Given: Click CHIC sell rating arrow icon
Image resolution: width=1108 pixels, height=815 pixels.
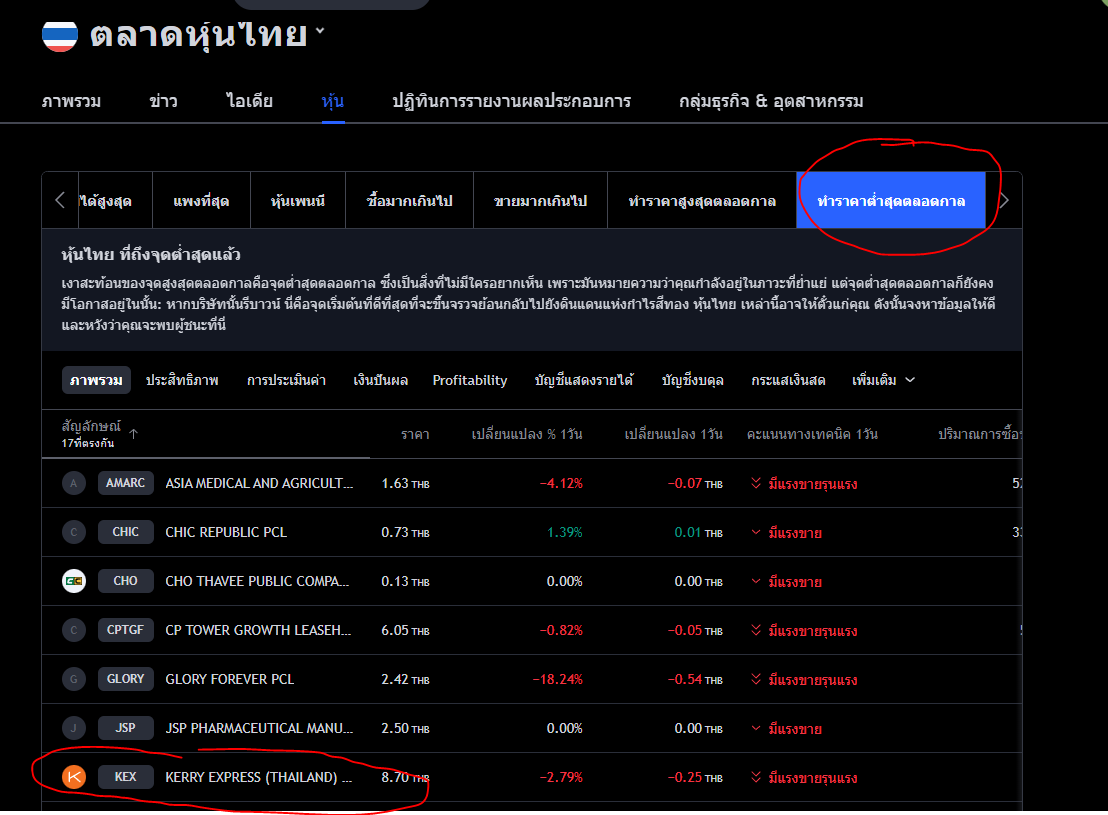Looking at the screenshot, I should 755,532.
